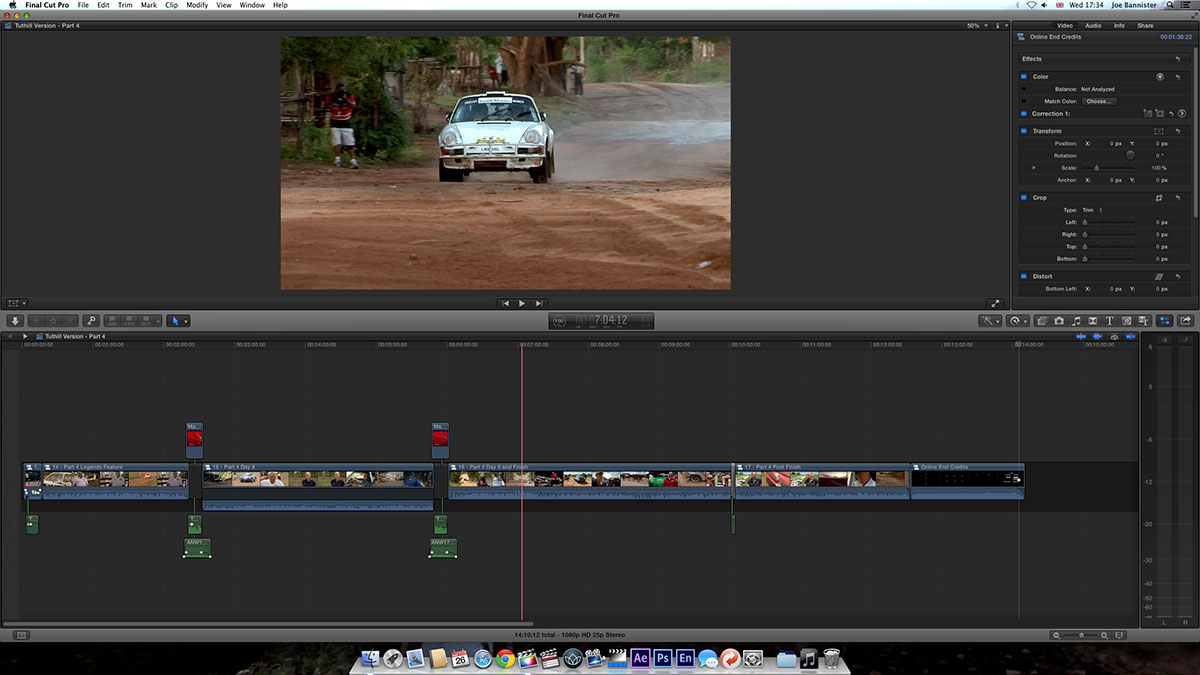Toggle the Transform checkbox
Image resolution: width=1200 pixels, height=675 pixels.
pos(1024,131)
